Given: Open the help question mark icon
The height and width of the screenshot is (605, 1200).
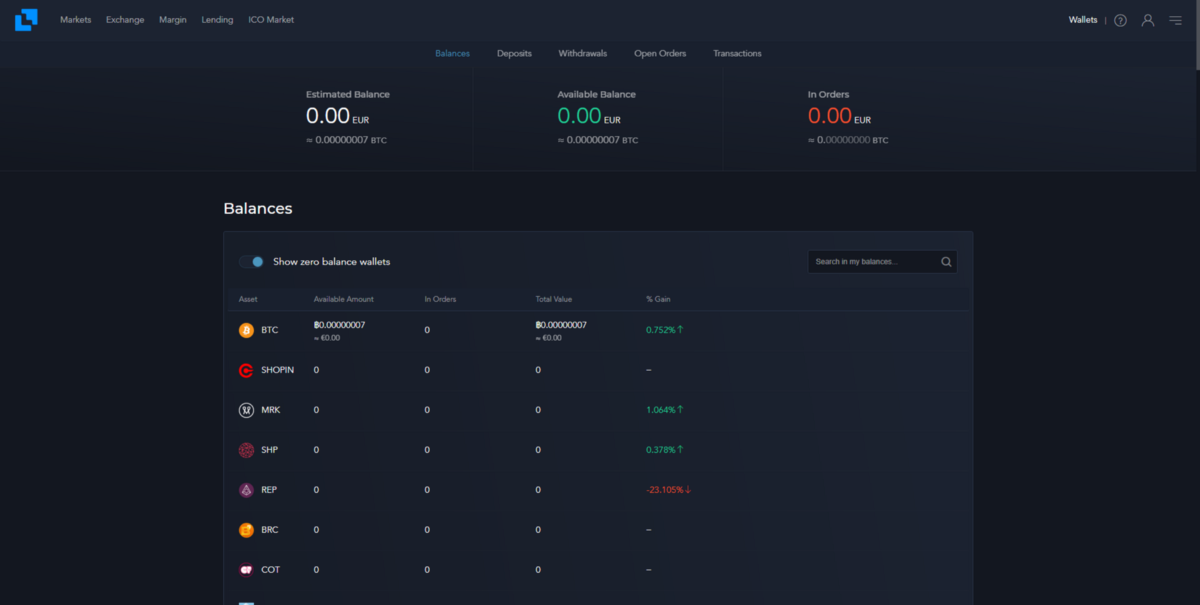Looking at the screenshot, I should click(x=1120, y=20).
